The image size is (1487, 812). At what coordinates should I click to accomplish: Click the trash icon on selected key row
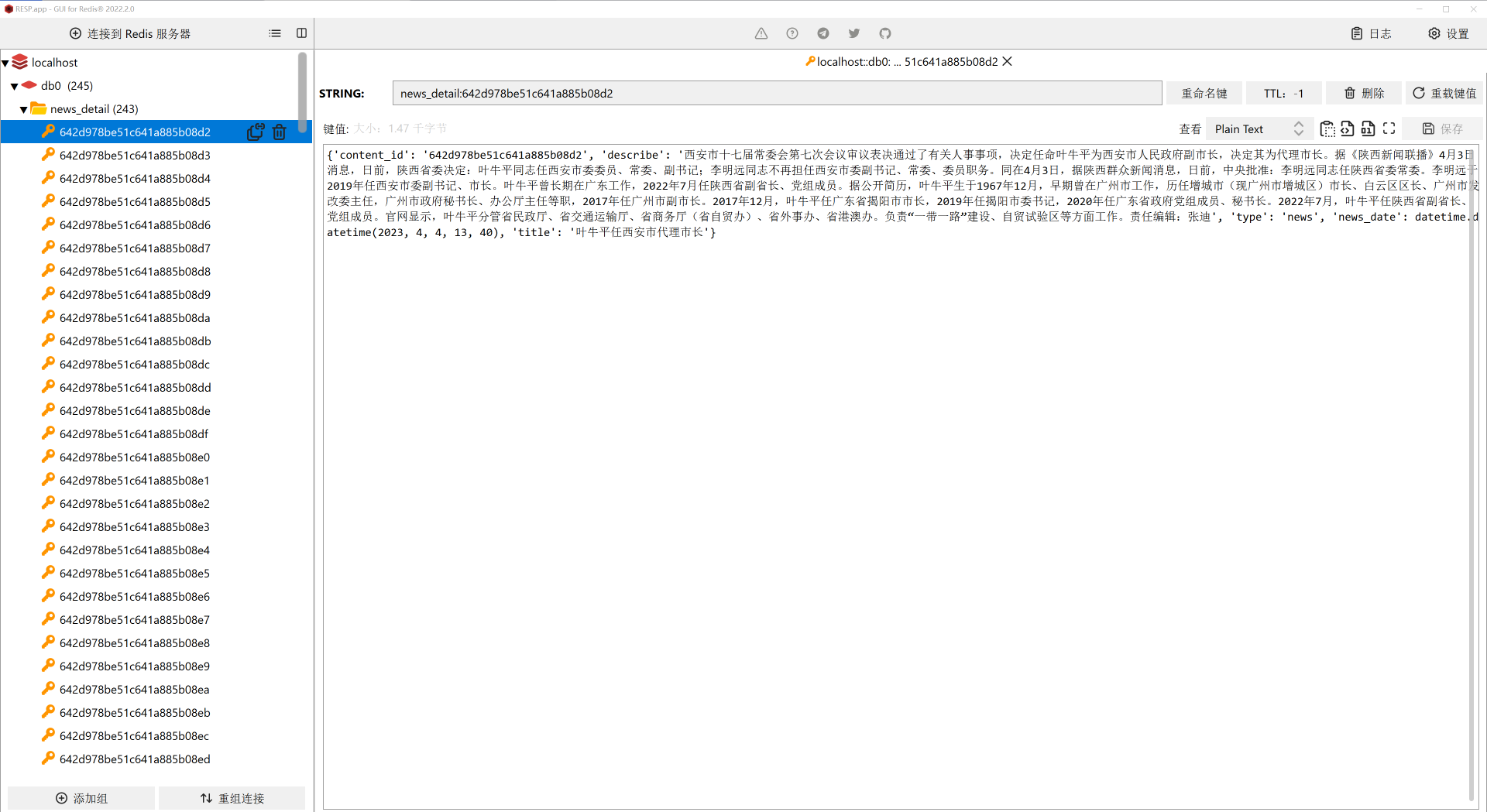[x=280, y=132]
